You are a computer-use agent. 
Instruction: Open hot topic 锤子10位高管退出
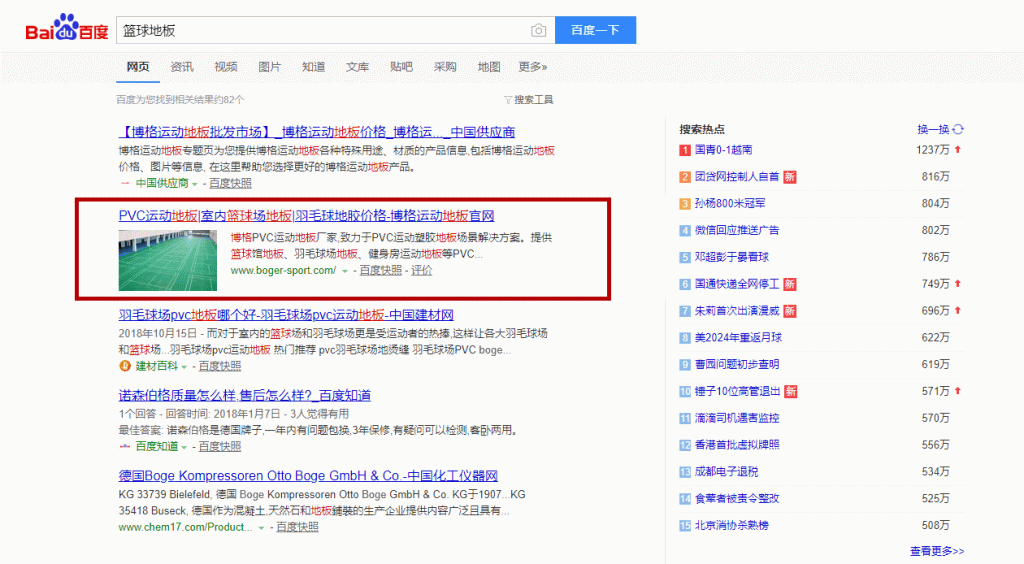737,392
